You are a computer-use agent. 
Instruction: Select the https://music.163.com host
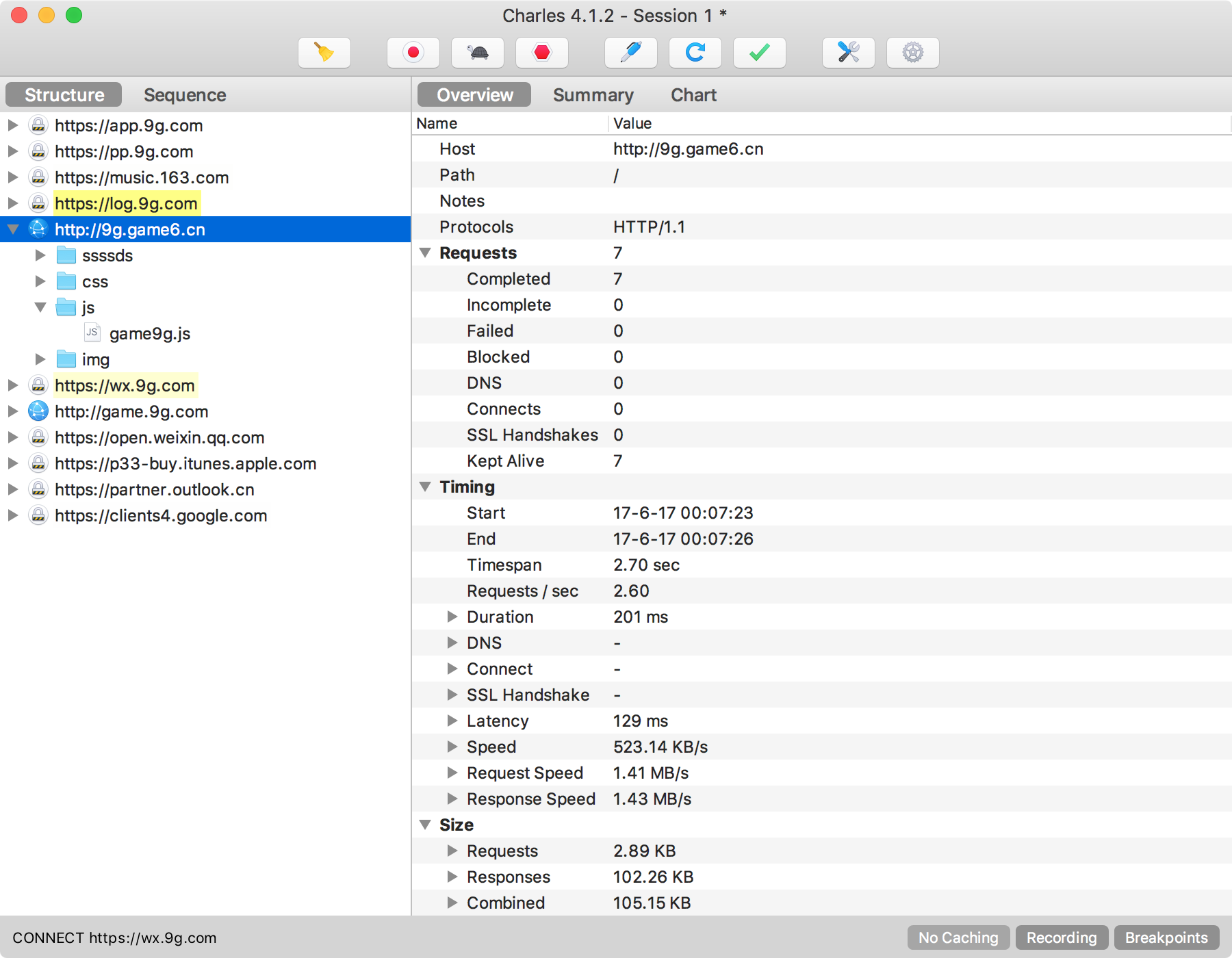(x=141, y=177)
